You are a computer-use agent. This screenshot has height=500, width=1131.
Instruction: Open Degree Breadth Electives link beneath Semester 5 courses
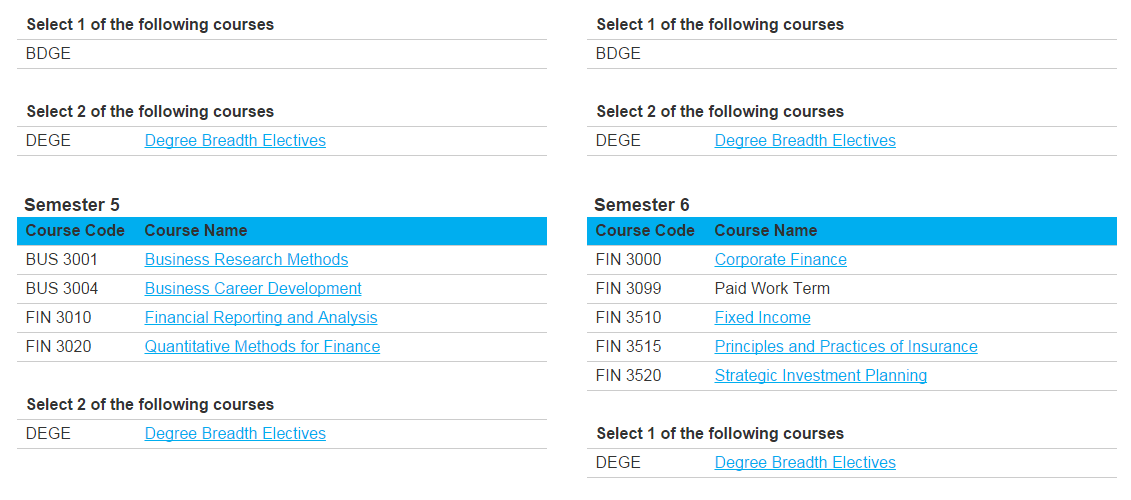tap(235, 434)
